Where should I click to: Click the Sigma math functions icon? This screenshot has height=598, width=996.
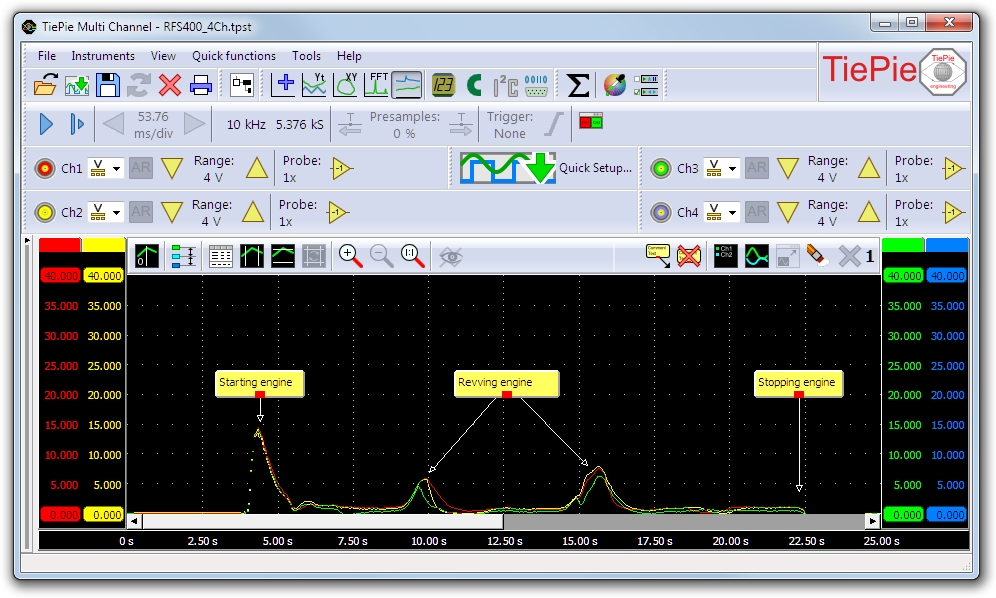click(x=577, y=85)
